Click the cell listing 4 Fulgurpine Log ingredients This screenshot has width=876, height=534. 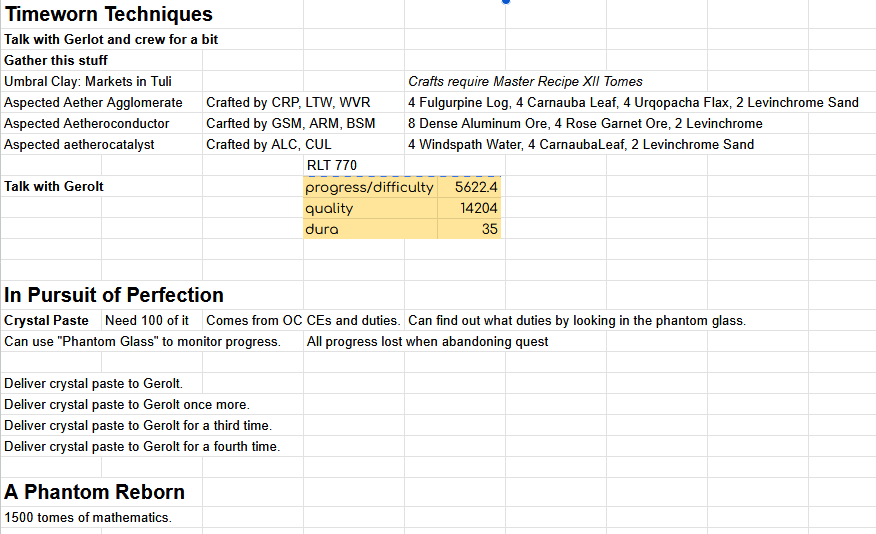click(x=633, y=103)
